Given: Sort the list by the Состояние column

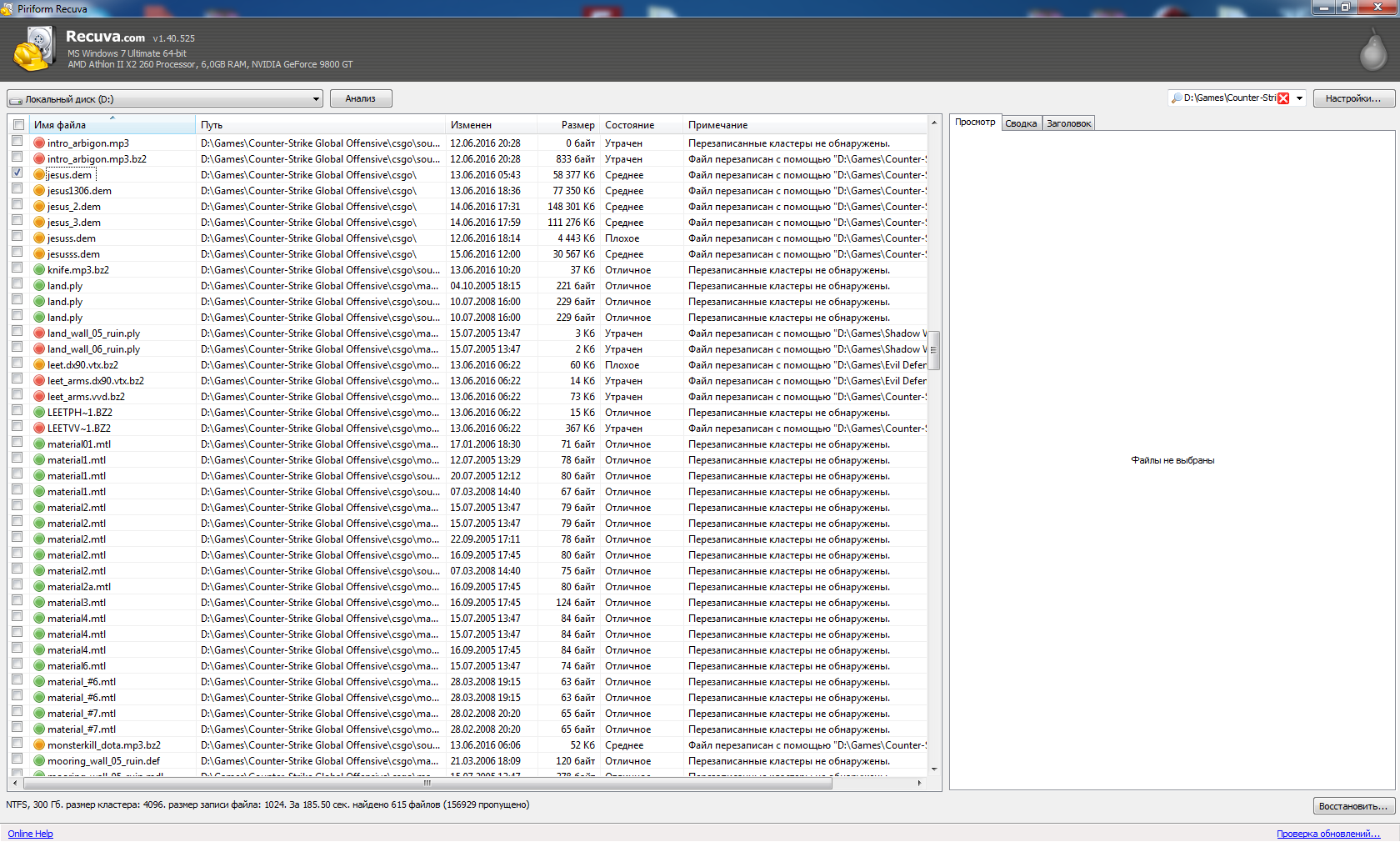Looking at the screenshot, I should 629,125.
